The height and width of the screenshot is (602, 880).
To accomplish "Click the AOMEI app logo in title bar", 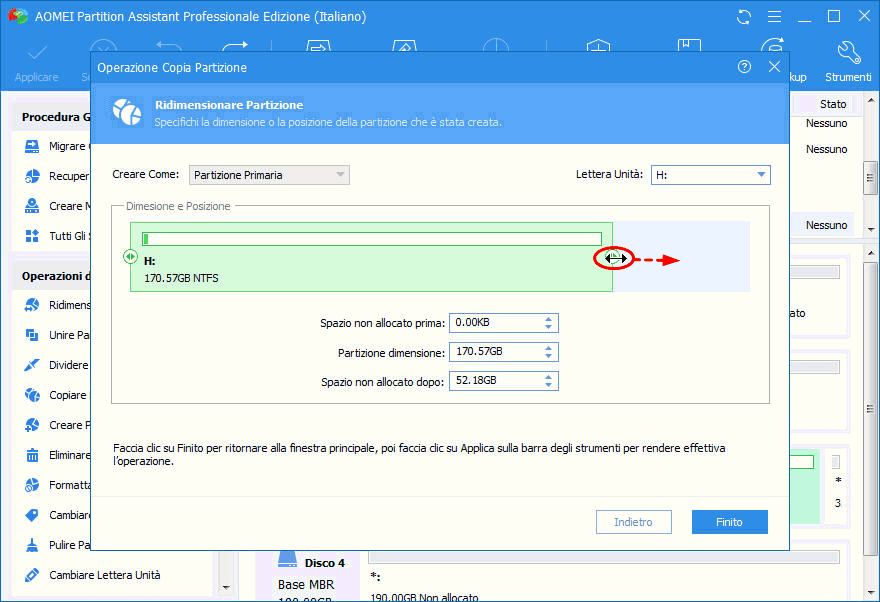I will tap(18, 16).
